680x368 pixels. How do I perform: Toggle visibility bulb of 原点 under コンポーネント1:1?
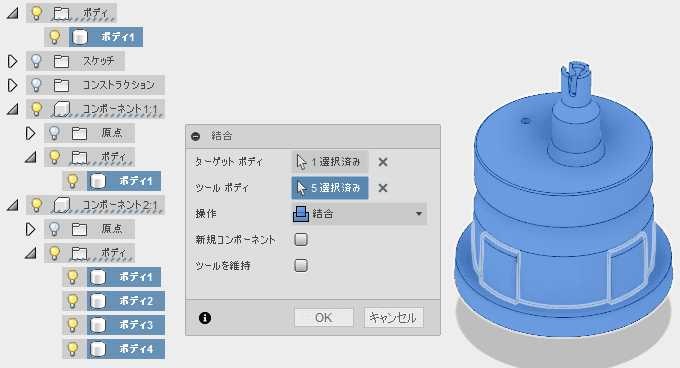(x=55, y=133)
